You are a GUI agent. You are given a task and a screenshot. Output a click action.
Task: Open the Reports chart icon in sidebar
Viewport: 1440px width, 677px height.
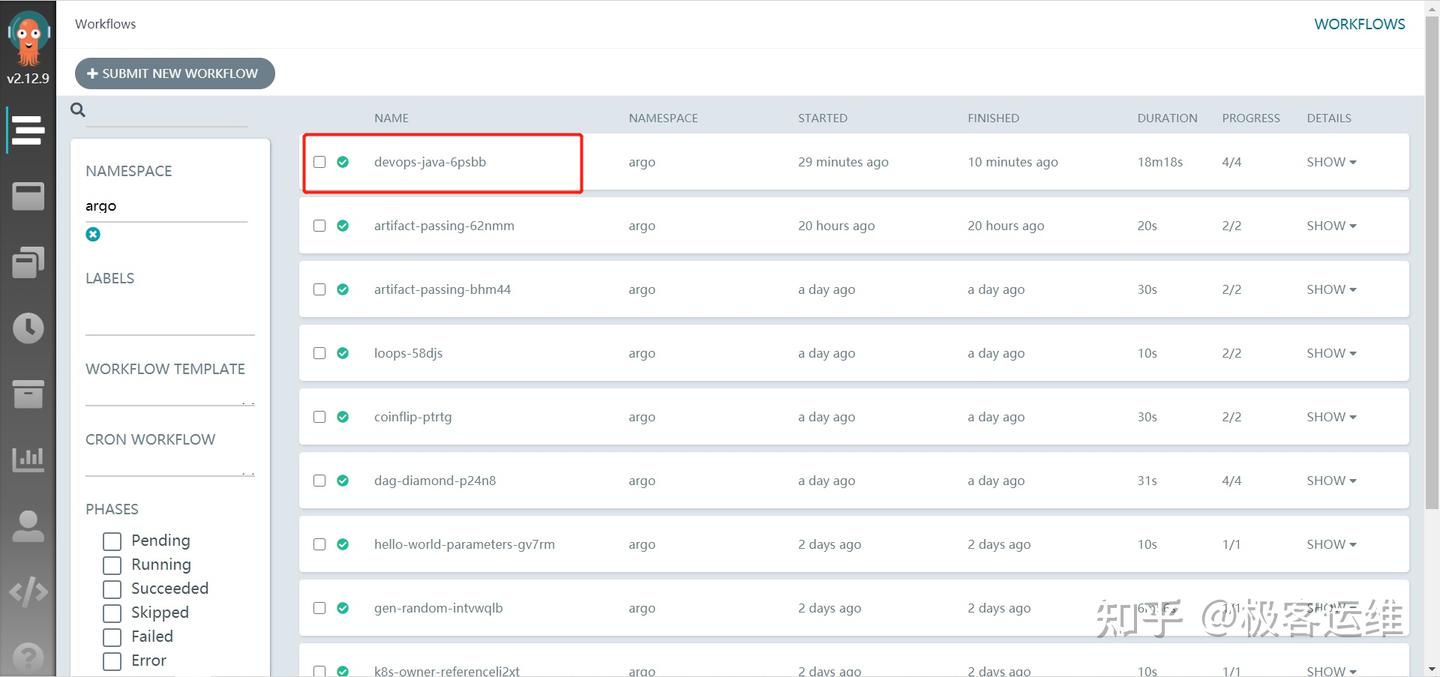tap(27, 458)
